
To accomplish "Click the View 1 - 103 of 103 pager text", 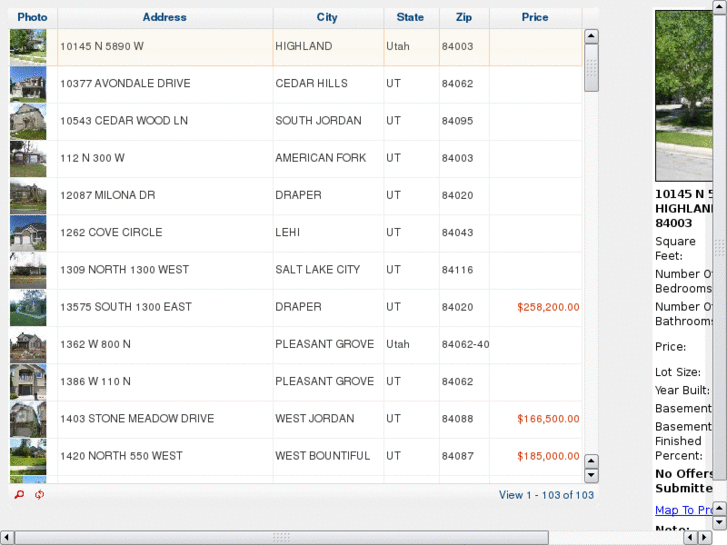I will click(x=546, y=495).
